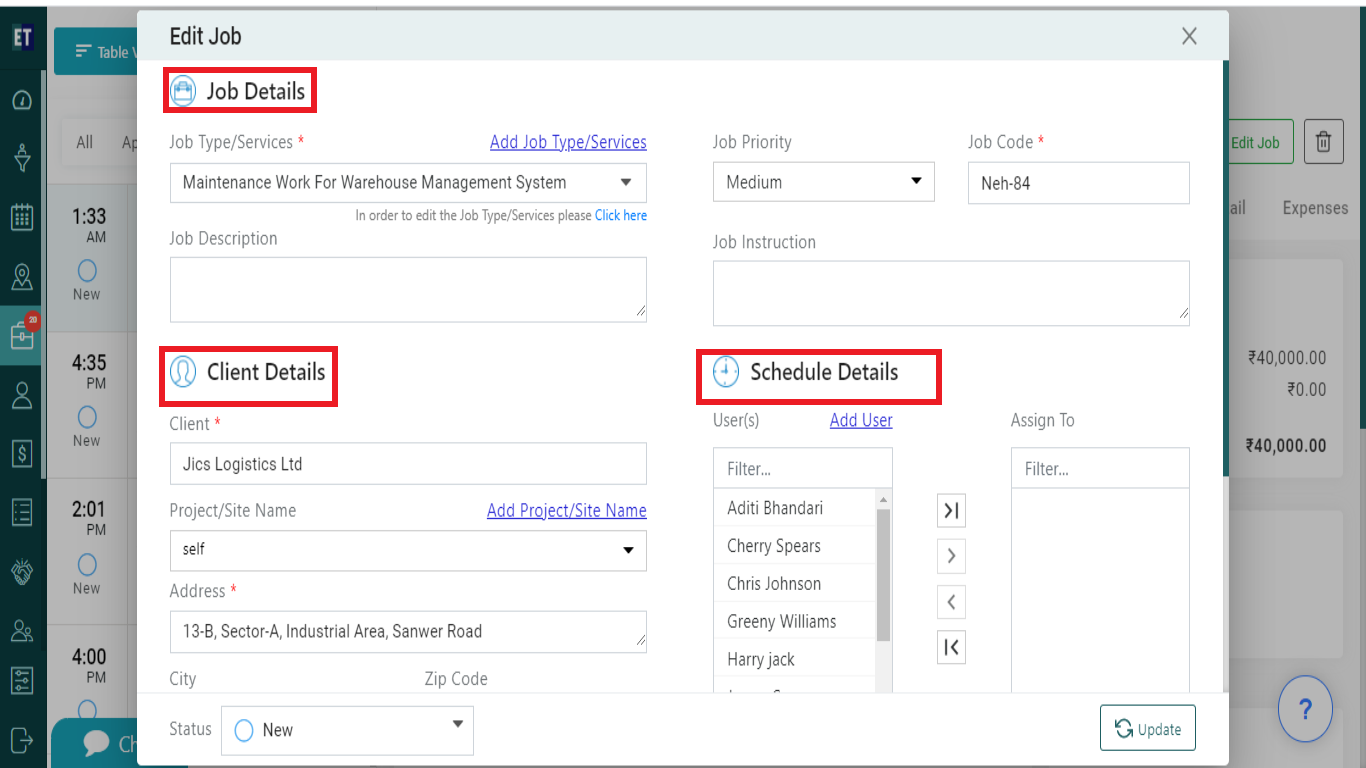Viewport: 1366px width, 768px height.
Task: Select Harry jack in users list
Action: tap(795, 660)
